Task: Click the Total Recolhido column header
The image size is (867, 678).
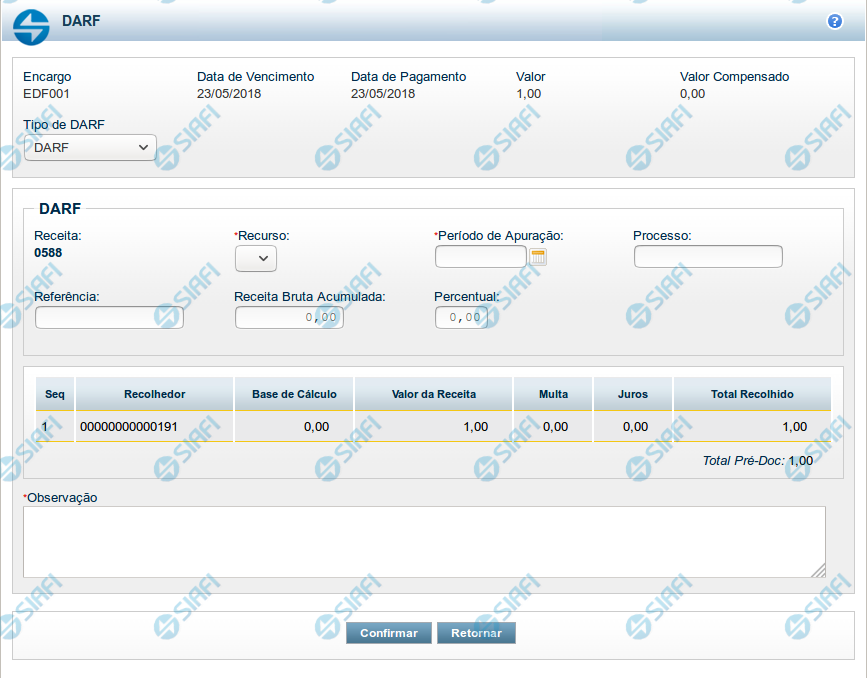Action: coord(751,394)
